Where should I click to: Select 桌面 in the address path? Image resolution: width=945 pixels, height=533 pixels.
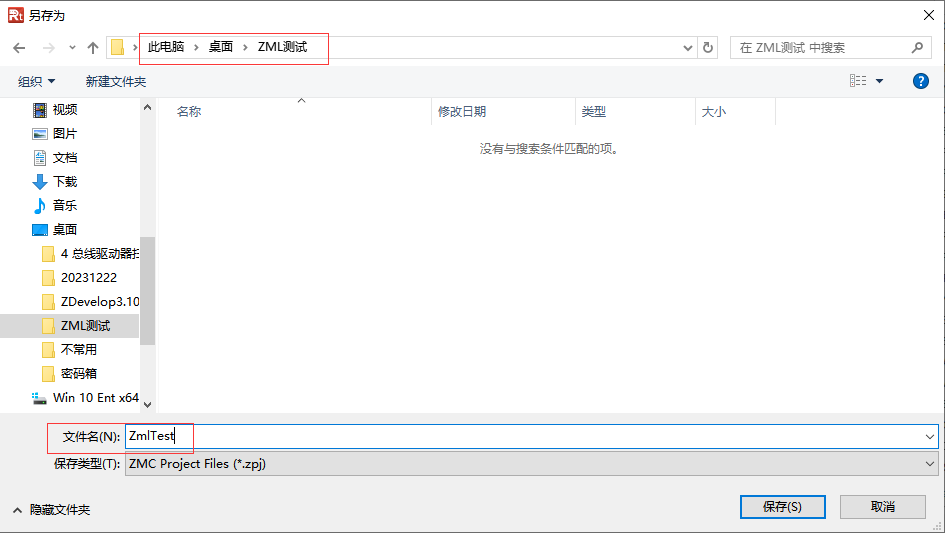221,47
